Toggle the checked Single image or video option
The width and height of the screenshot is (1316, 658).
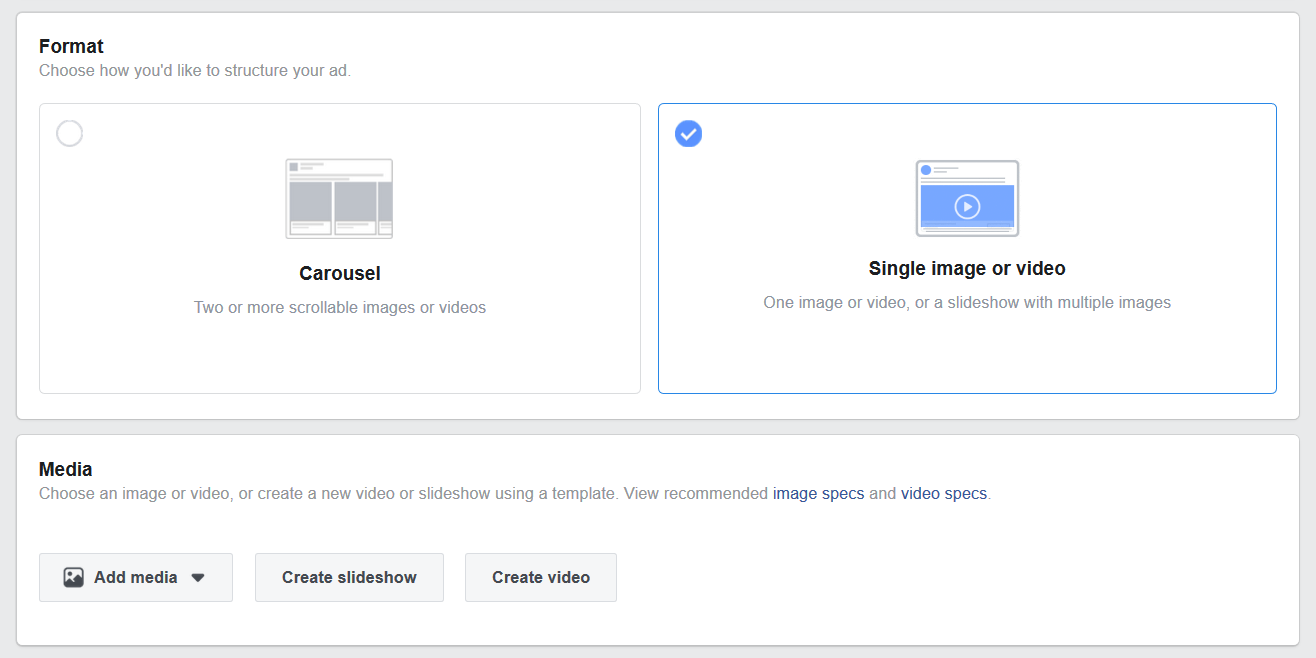688,133
